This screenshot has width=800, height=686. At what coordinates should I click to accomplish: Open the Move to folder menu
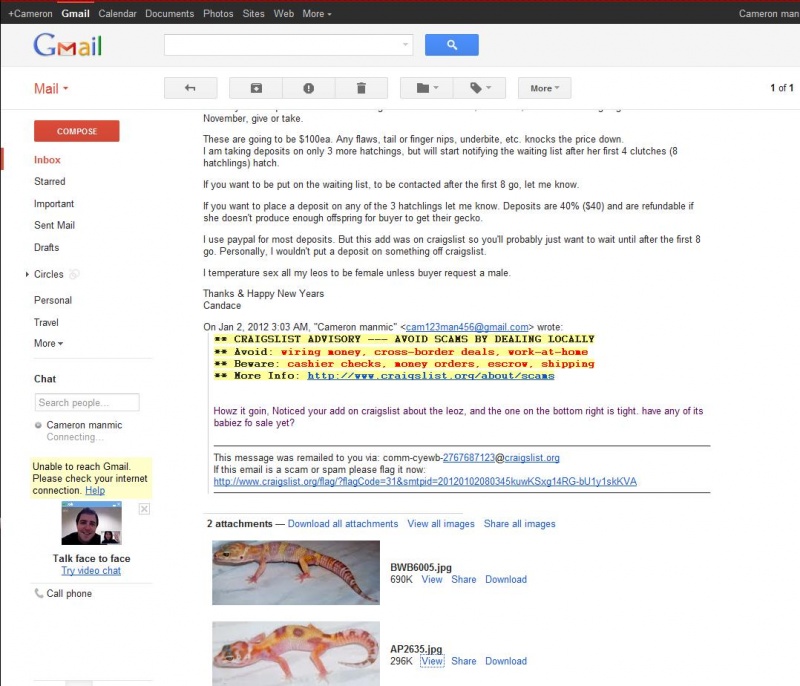(x=427, y=88)
